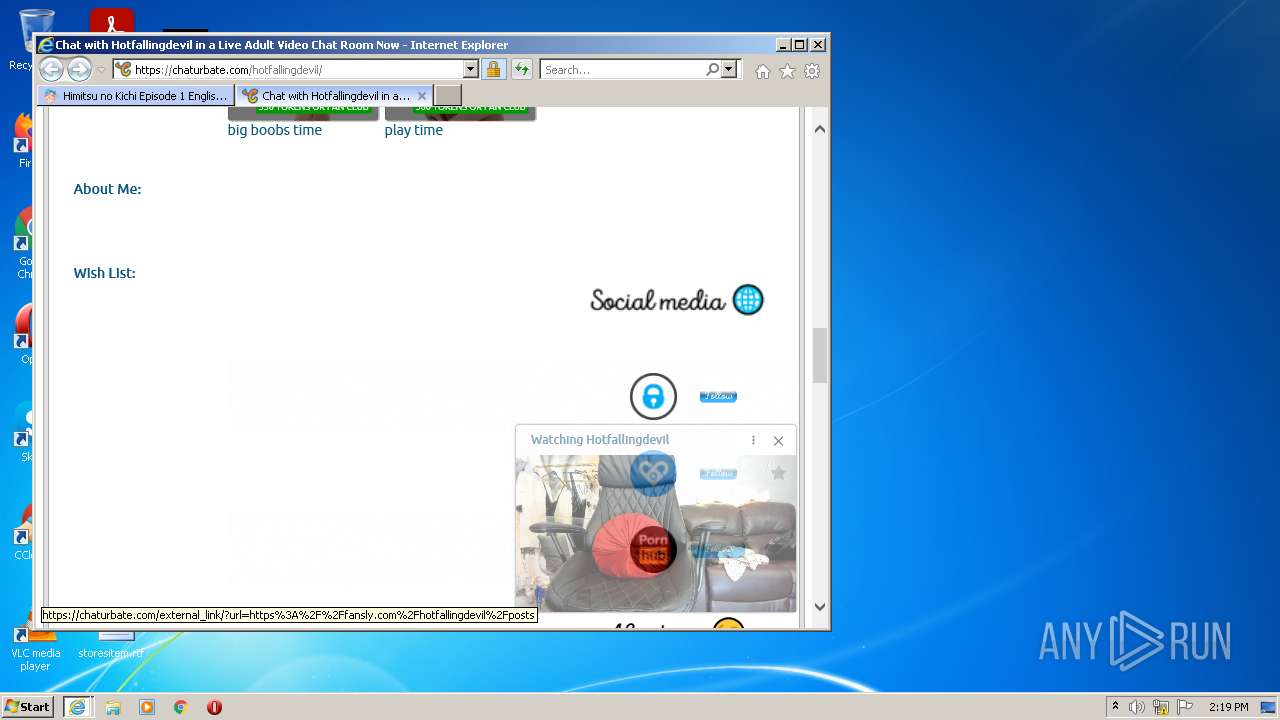Click the Show desktop button
This screenshot has height=720, width=1280.
pos(1269,707)
